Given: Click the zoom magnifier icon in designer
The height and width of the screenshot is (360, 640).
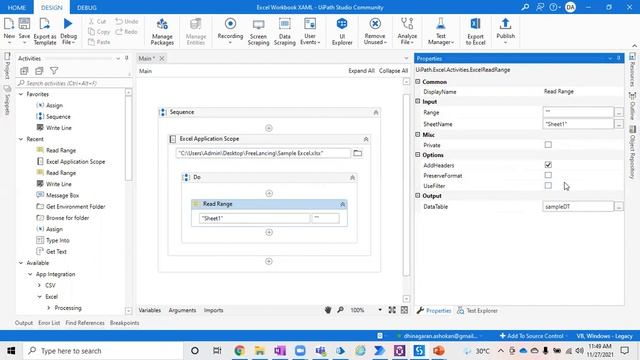Looking at the screenshot, I should tap(340, 310).
